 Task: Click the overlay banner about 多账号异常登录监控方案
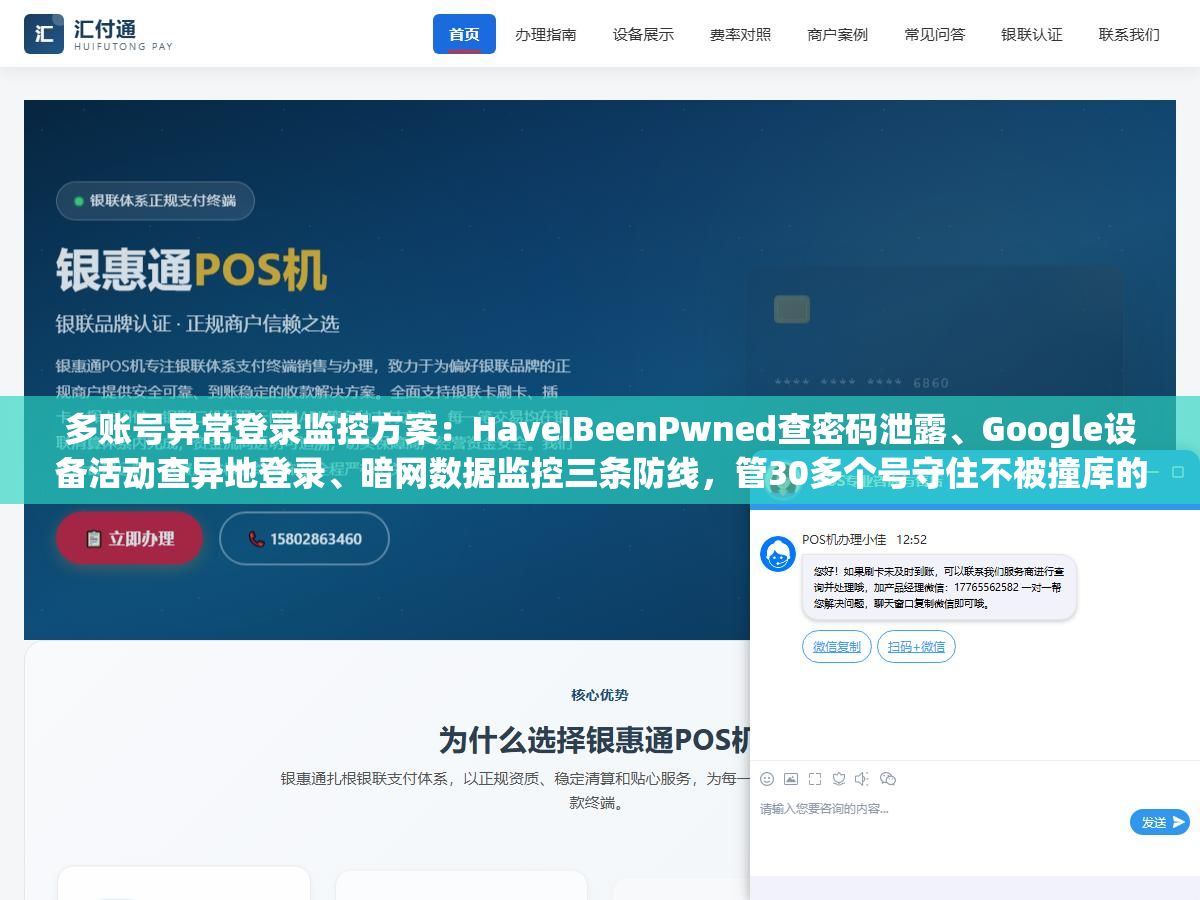point(600,450)
